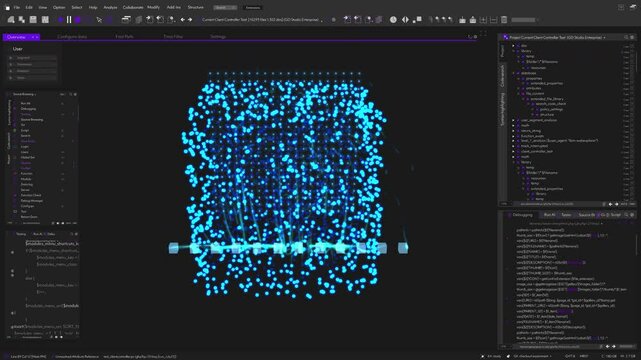Click the blue record dot before Pause
Screen dimensions: 641x360
click(x=61, y=19)
